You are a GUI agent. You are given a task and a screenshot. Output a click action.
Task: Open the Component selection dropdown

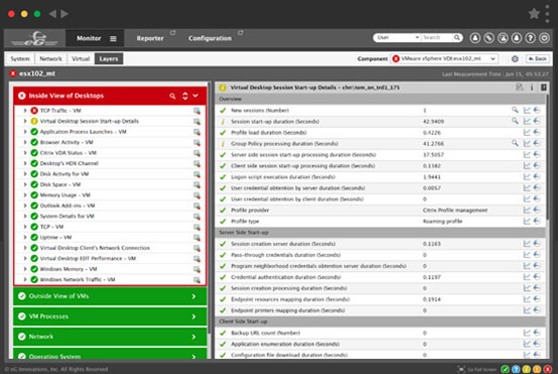(x=444, y=59)
